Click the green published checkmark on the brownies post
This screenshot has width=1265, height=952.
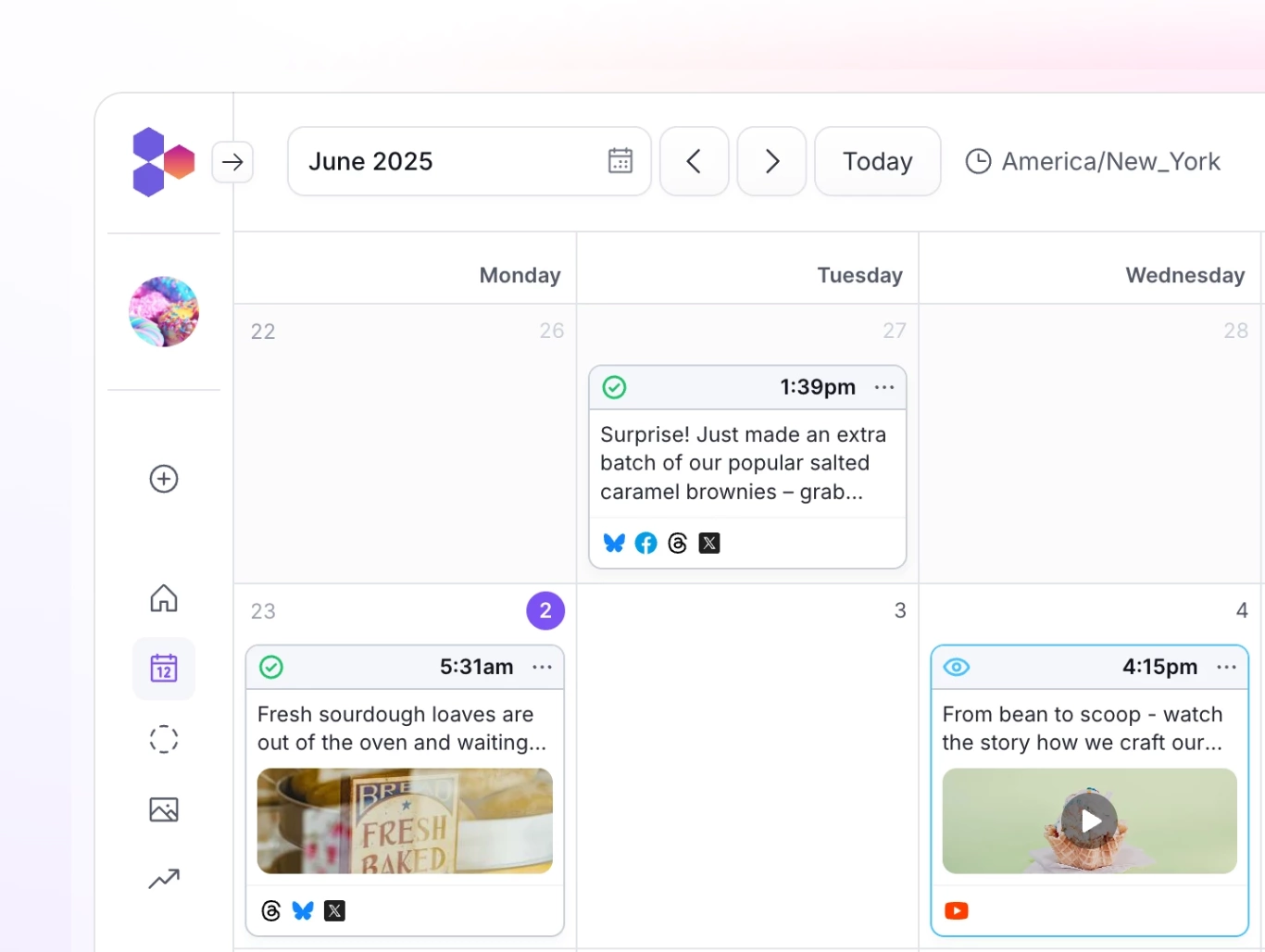(614, 387)
